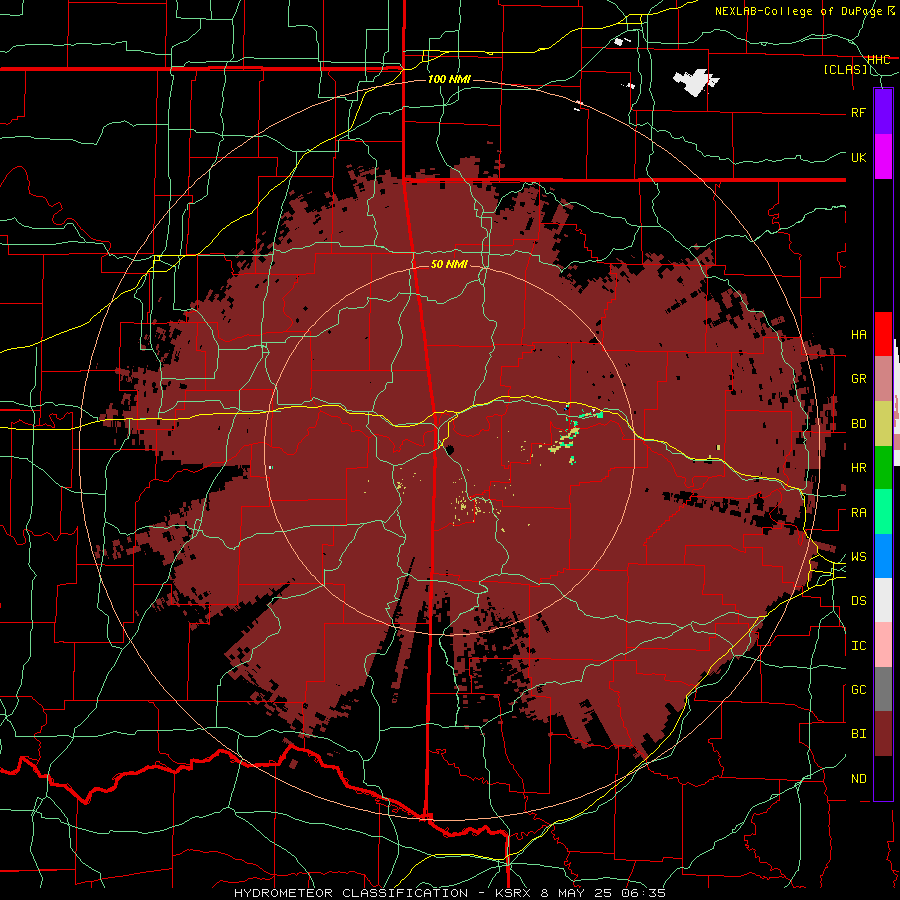This screenshot has width=900, height=900.
Task: Click the 'DS' legend label
Action: 858,601
